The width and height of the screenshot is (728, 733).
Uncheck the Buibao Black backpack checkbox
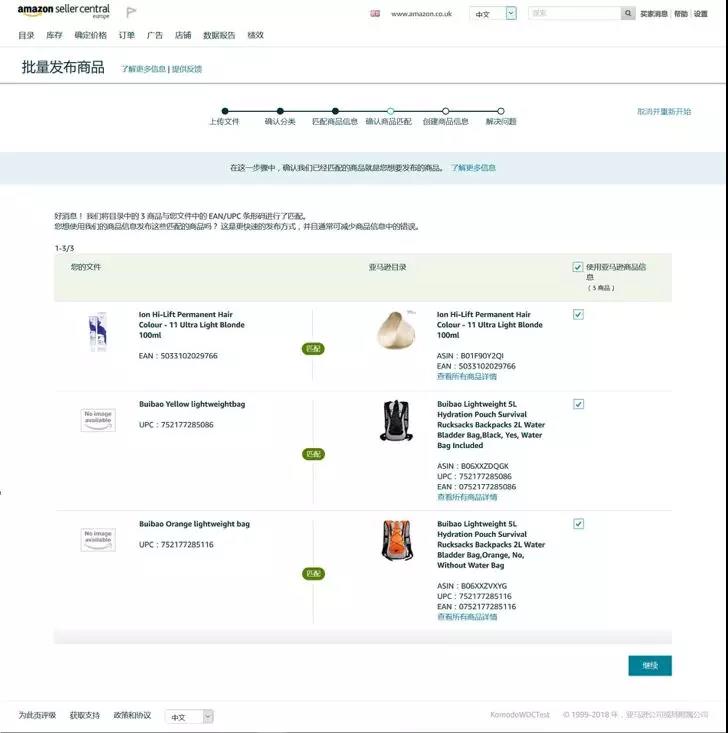tap(578, 404)
